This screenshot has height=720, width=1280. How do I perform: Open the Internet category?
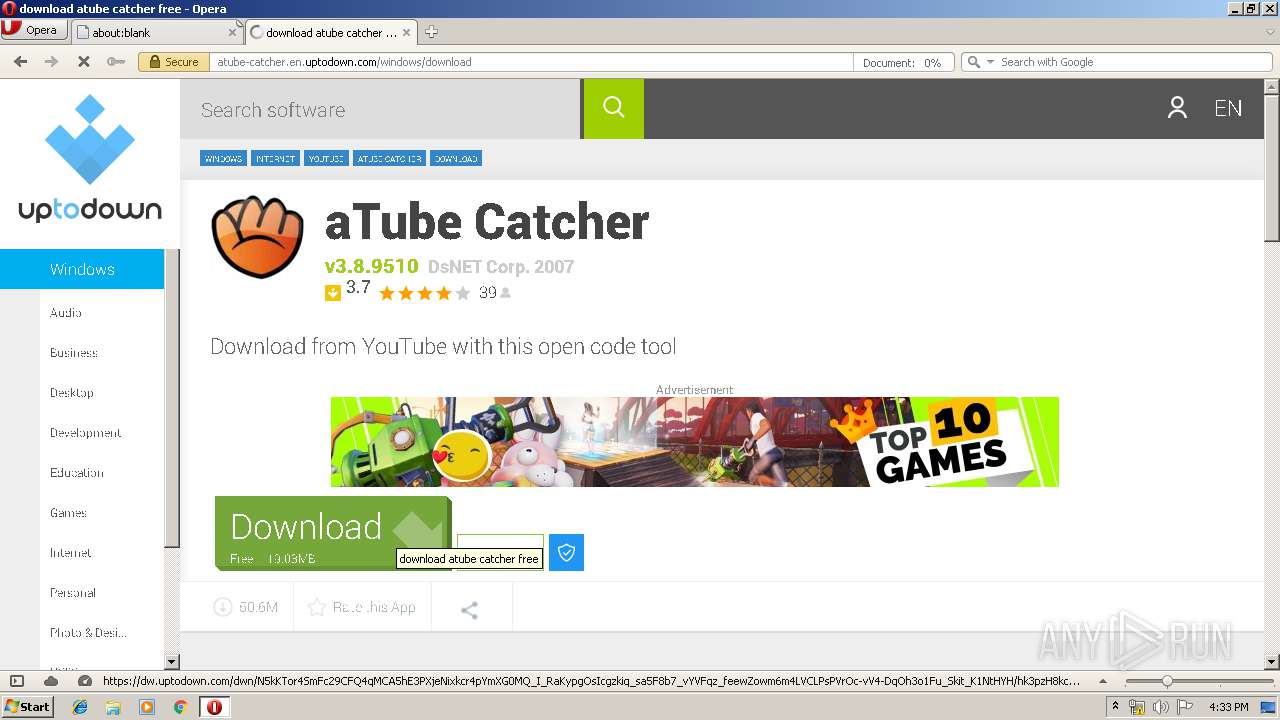click(71, 553)
